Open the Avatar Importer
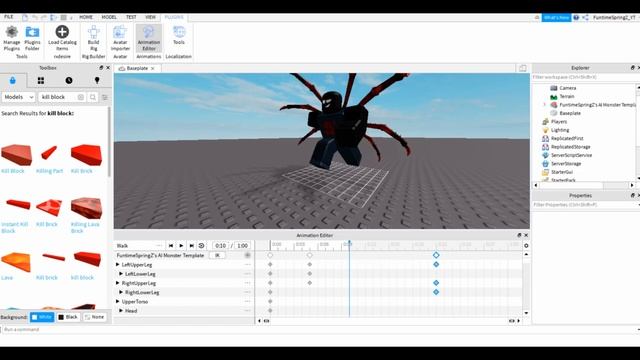 120,38
